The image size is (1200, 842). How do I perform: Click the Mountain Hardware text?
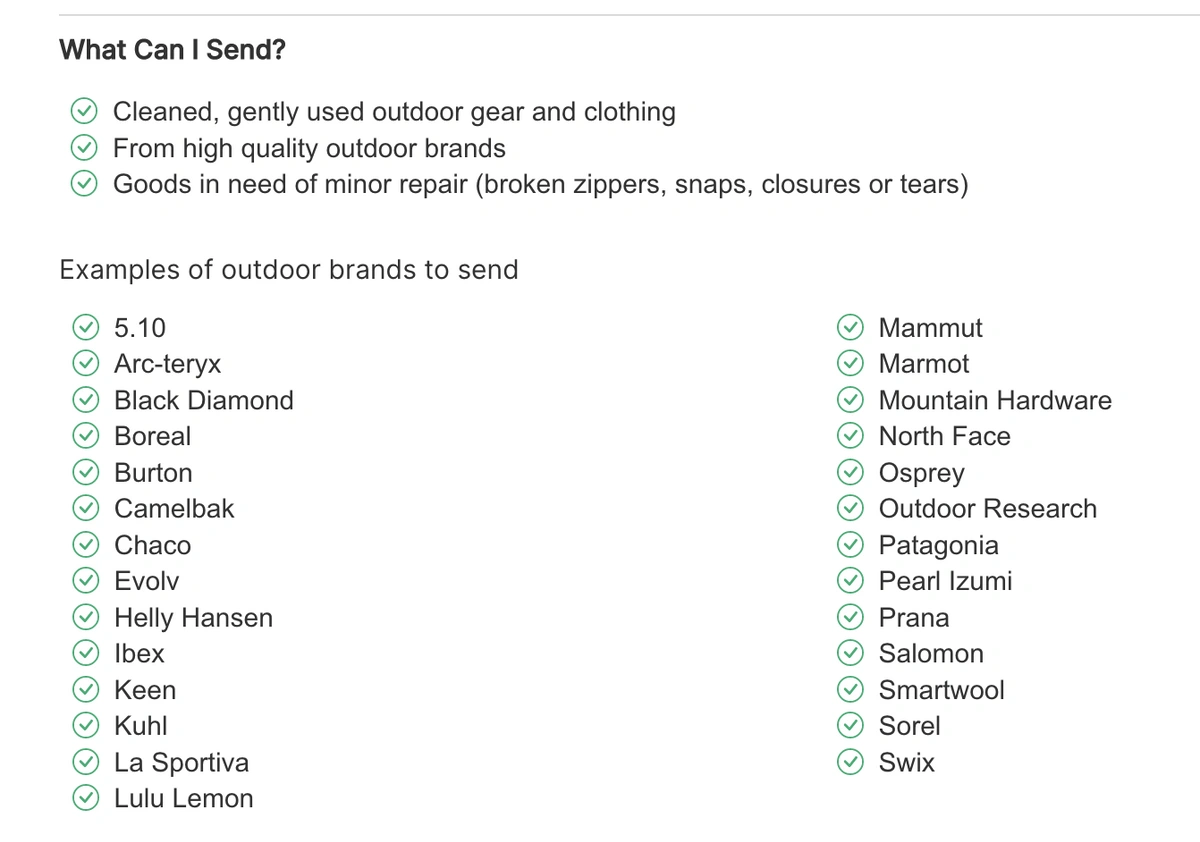tap(995, 400)
